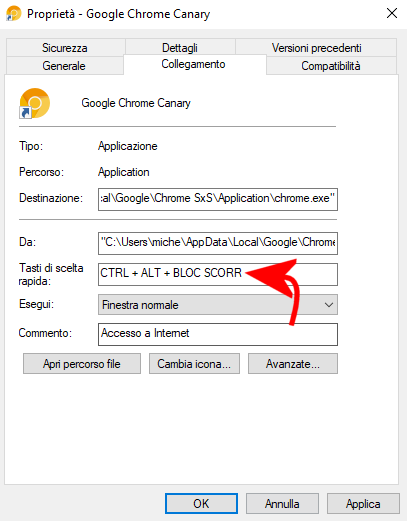Select the Collegamento tab
Viewport: 407px width, 521px height.
tap(194, 64)
